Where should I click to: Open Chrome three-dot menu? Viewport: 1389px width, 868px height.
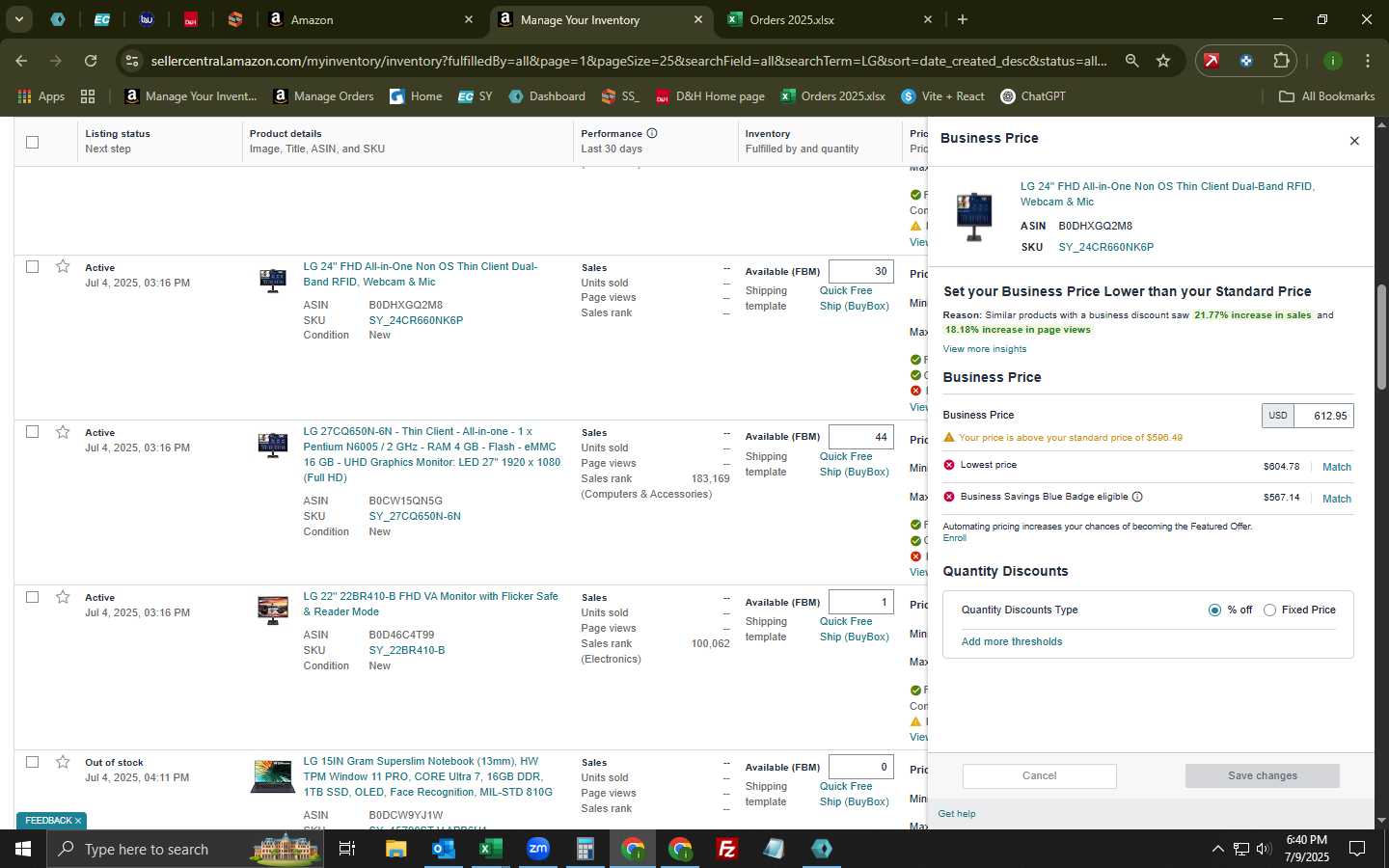tap(1368, 61)
